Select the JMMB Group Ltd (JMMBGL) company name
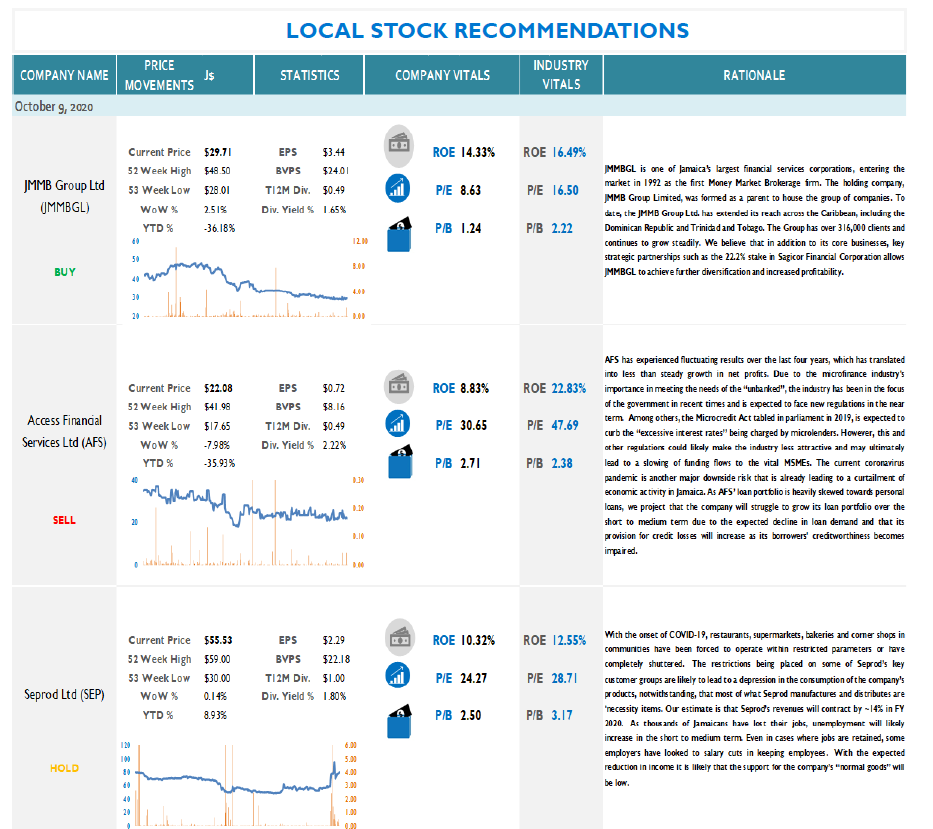 (x=64, y=196)
